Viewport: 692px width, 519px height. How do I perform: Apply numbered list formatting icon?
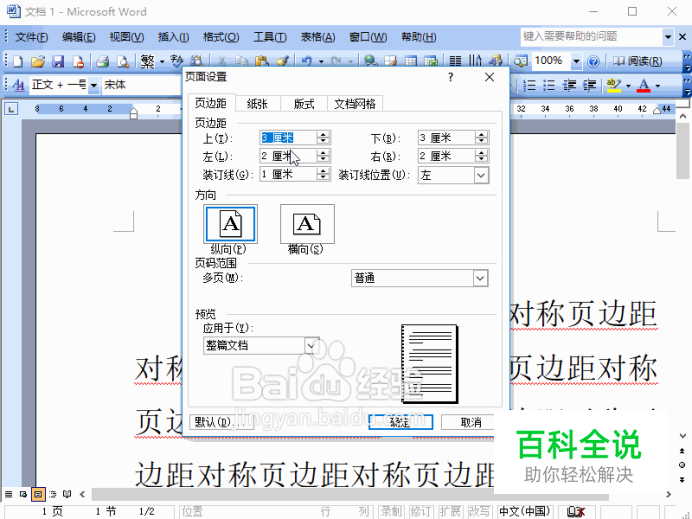coord(529,85)
